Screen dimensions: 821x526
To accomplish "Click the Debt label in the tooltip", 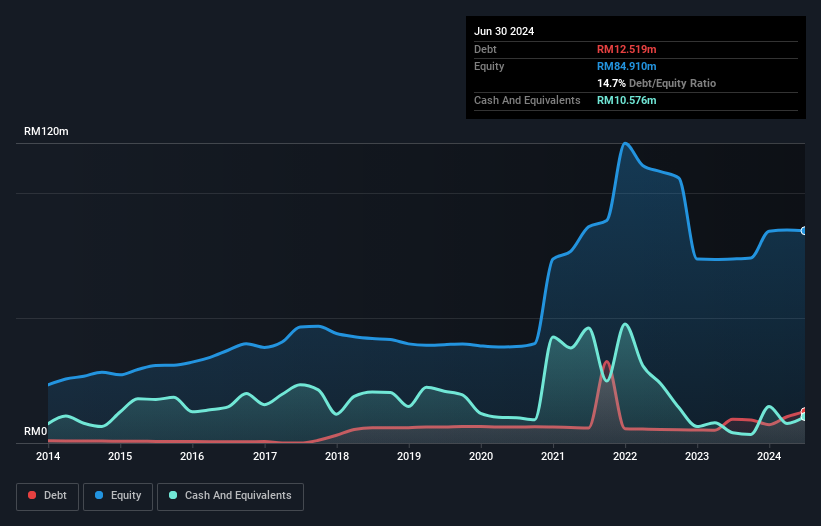I will tap(485, 49).
